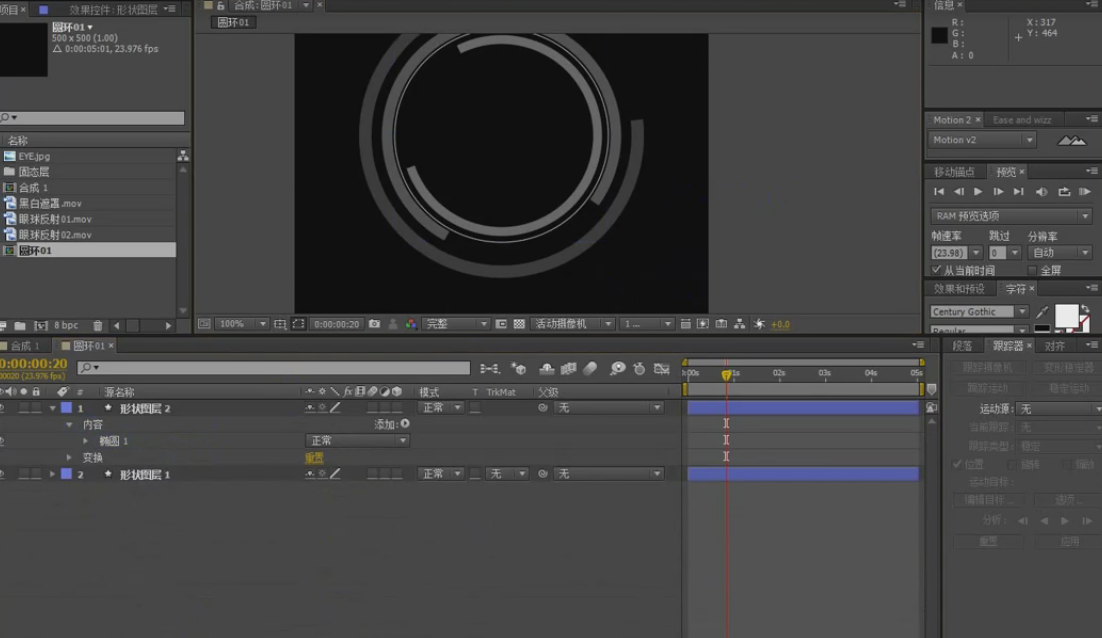This screenshot has width=1102, height=638.
Task: Toggle the loop option in the preview panel
Action: pos(1064,191)
